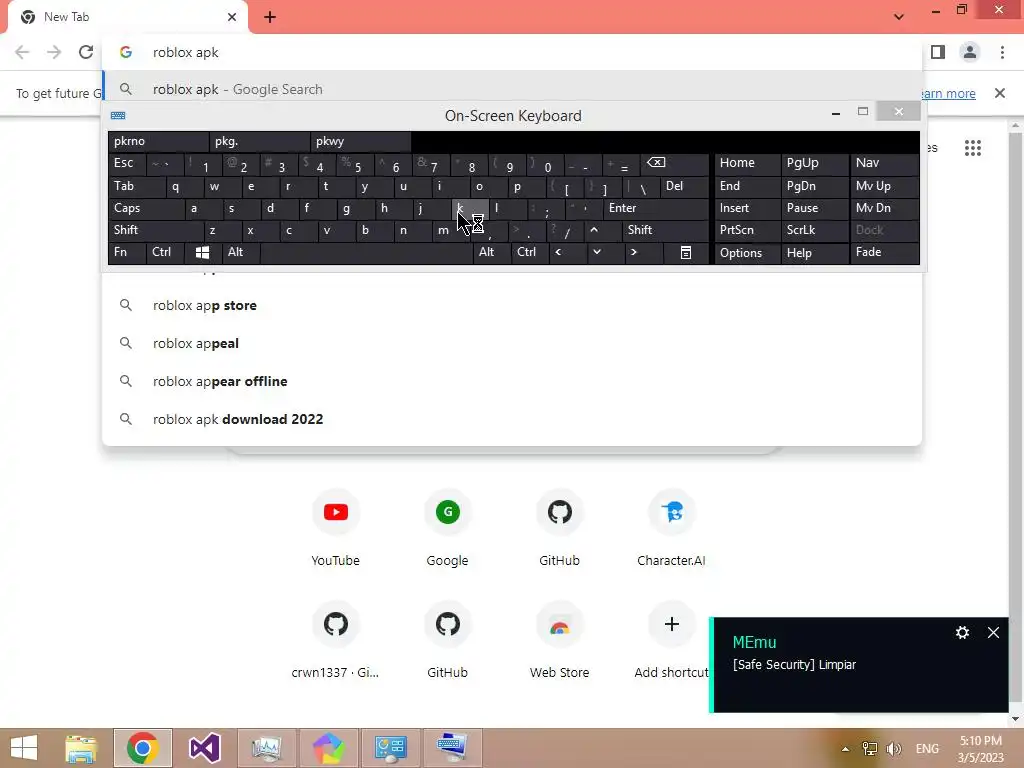1024x768 pixels.
Task: Open Chrome three-dot menu
Action: 1002,52
